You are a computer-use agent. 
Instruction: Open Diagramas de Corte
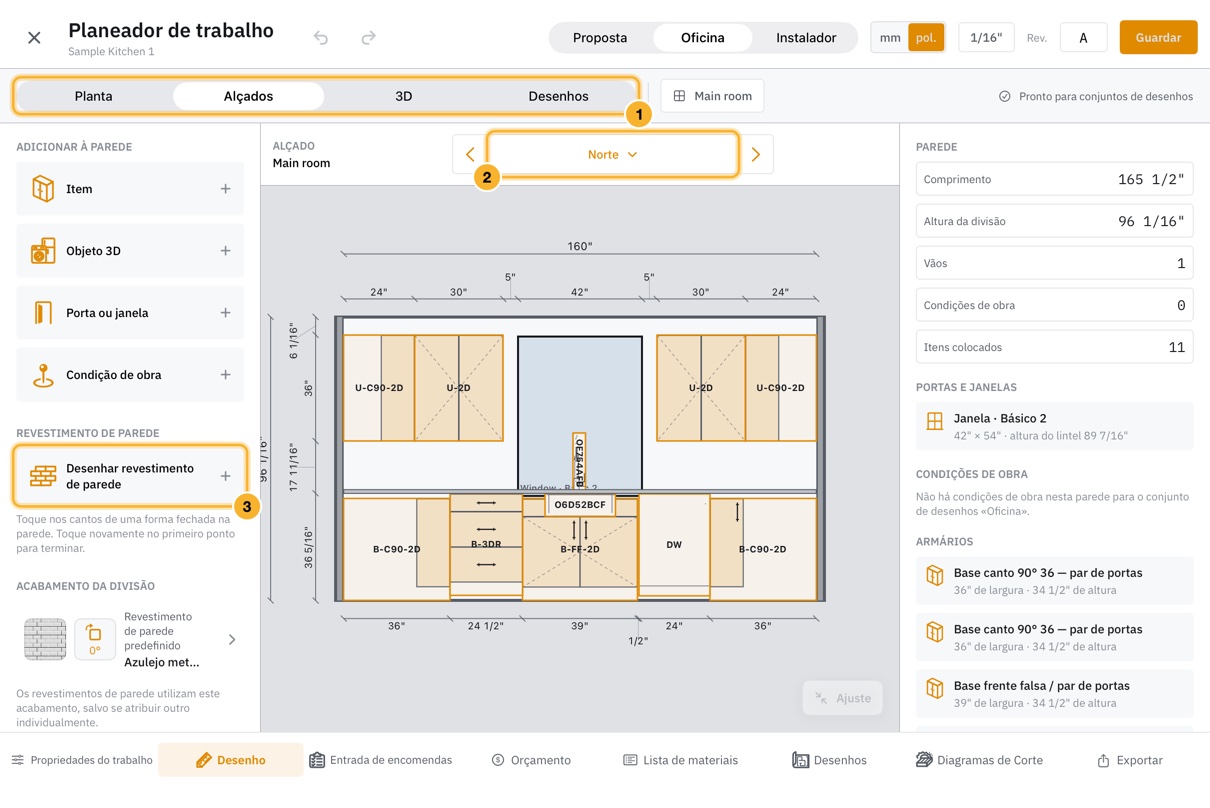tap(979, 760)
